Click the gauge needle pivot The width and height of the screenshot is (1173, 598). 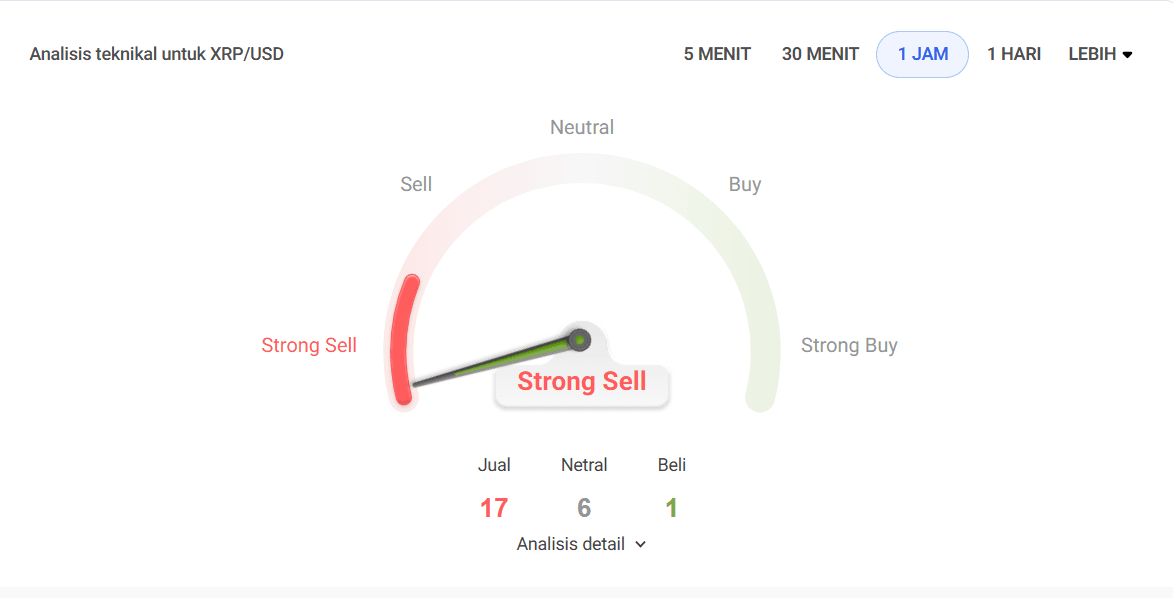580,340
